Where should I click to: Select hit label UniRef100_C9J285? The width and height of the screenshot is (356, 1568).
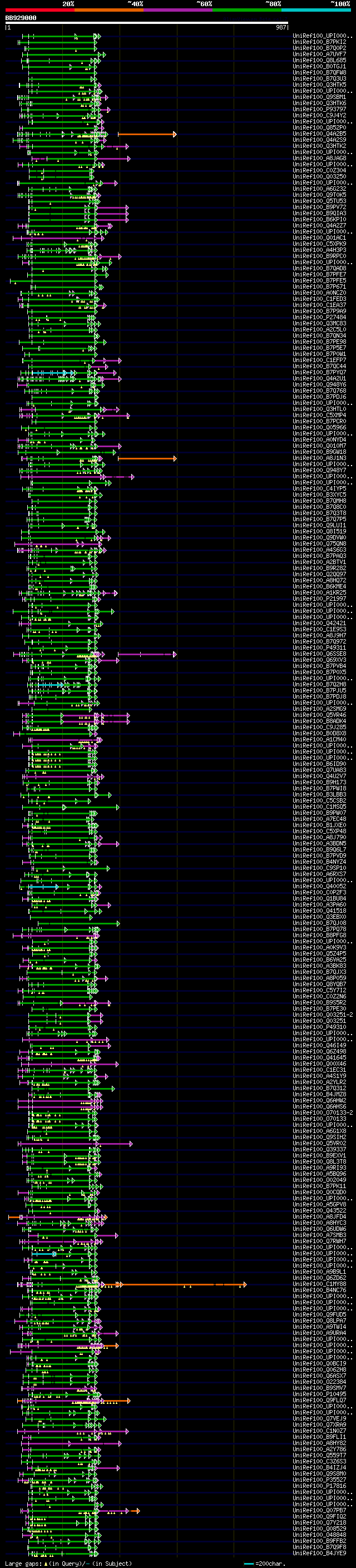(x=319, y=728)
